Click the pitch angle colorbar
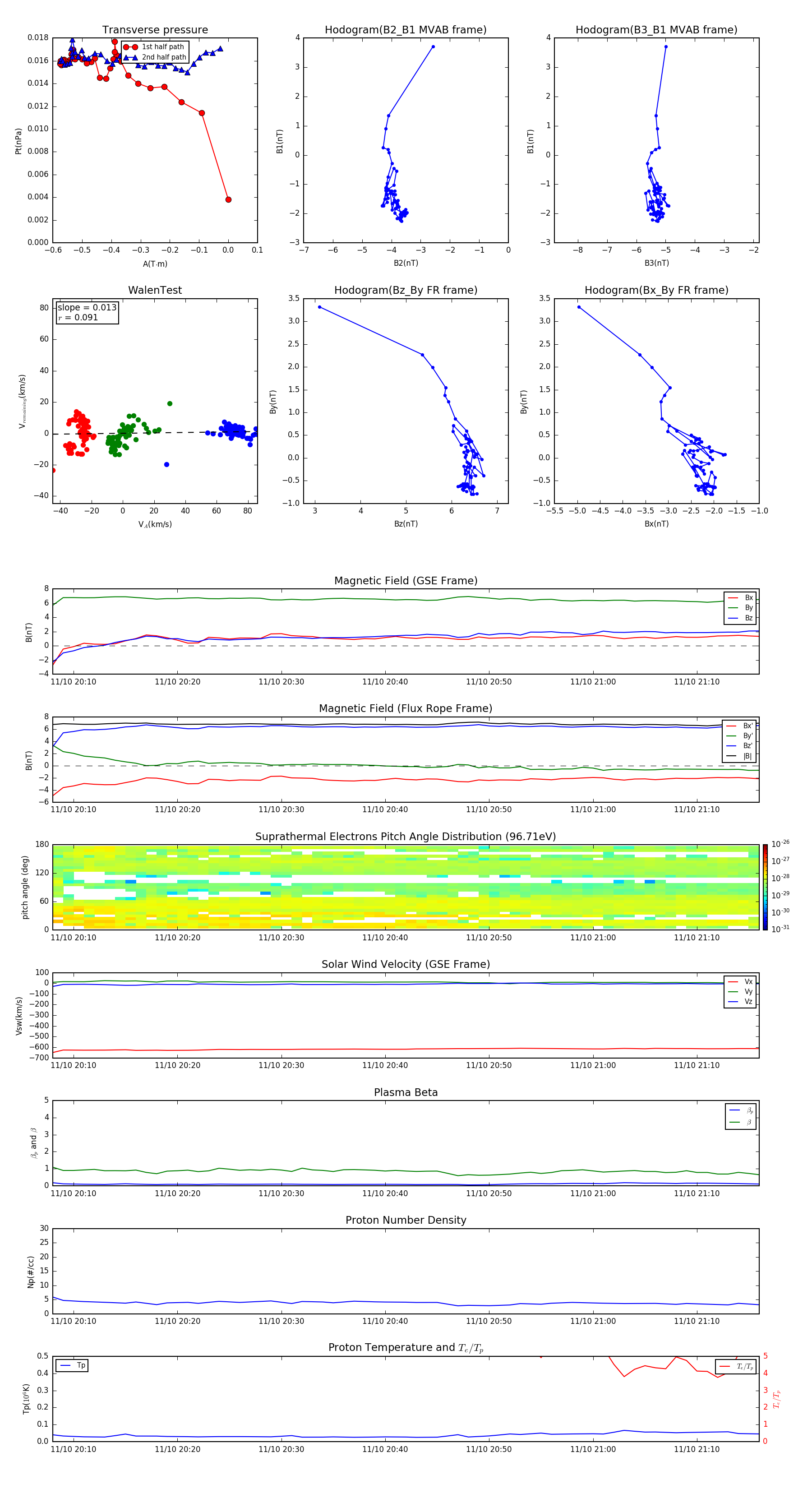The width and height of the screenshot is (812, 1489). coord(765,887)
